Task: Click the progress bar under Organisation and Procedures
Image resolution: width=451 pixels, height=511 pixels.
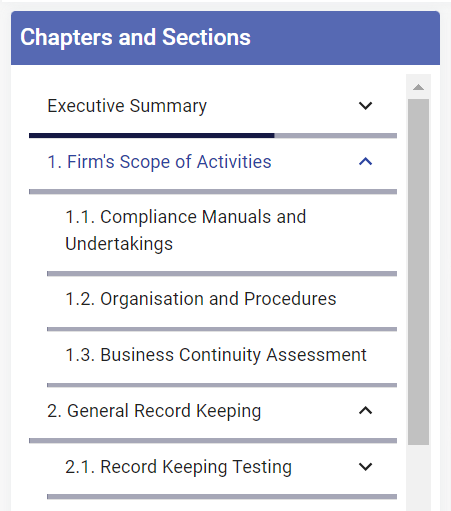Action: (222, 329)
